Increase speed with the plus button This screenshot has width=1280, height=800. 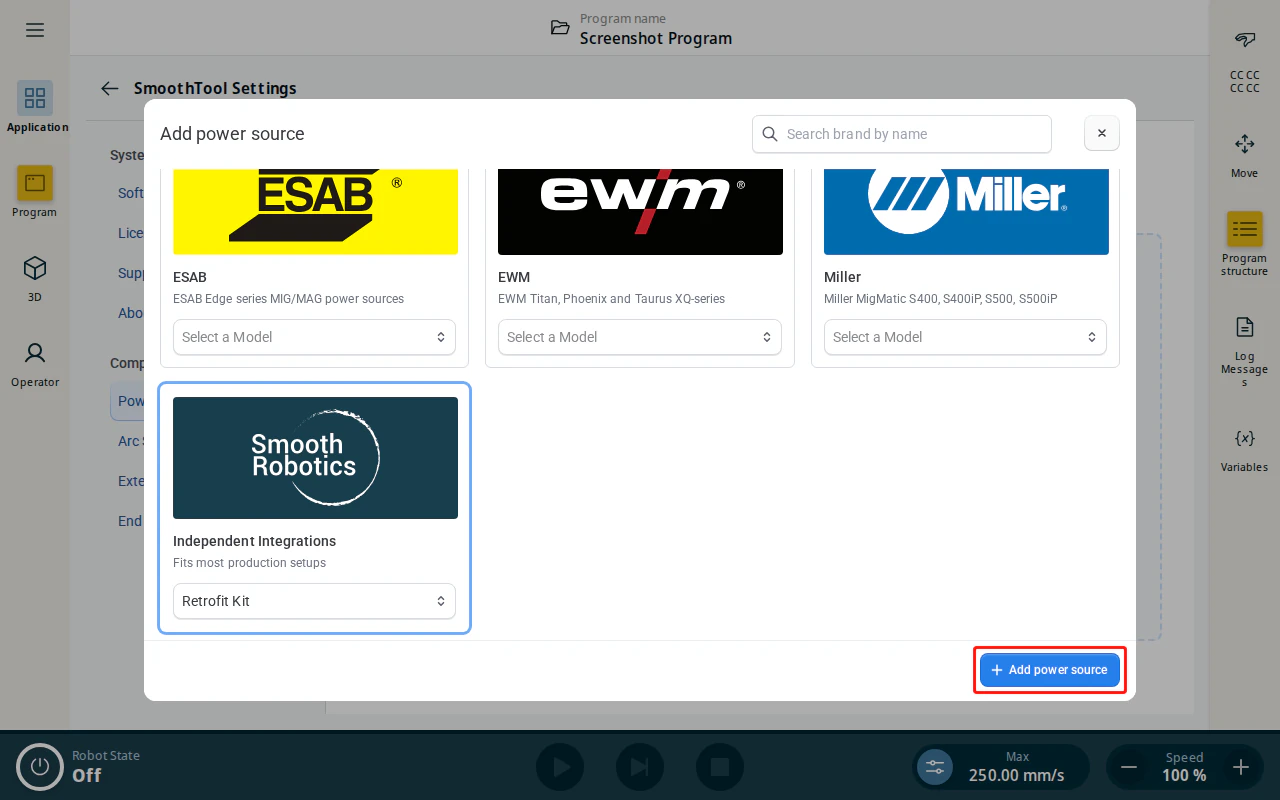coord(1241,767)
